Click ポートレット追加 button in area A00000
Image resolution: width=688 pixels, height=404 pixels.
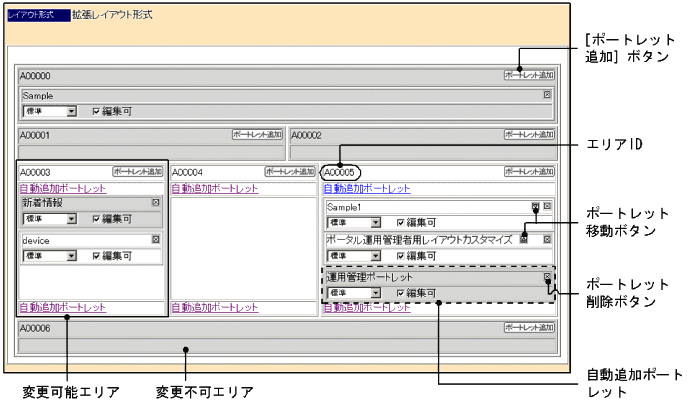(529, 75)
